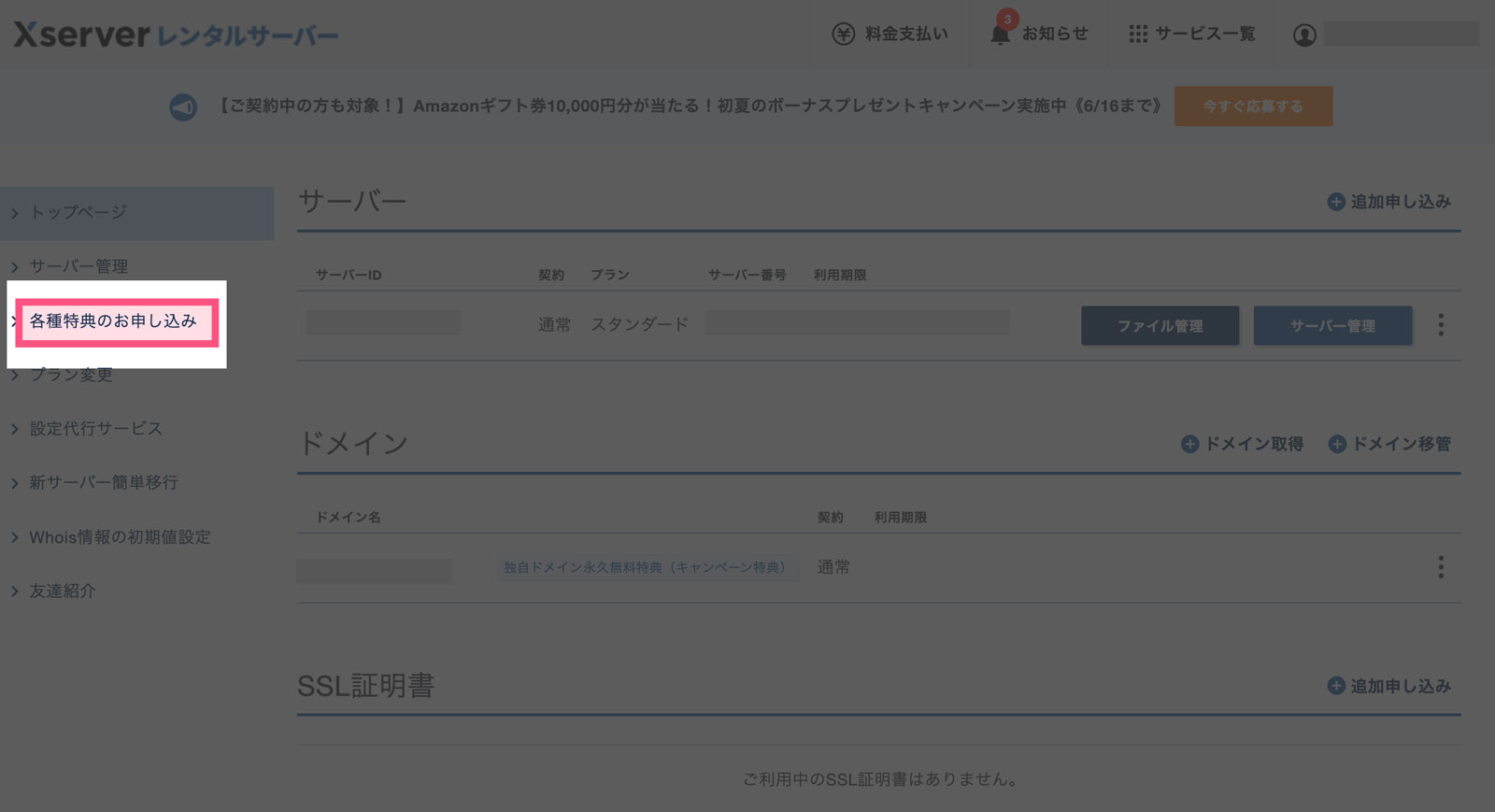
Task: Click the サーバー管理 button in server row
Action: [1332, 326]
